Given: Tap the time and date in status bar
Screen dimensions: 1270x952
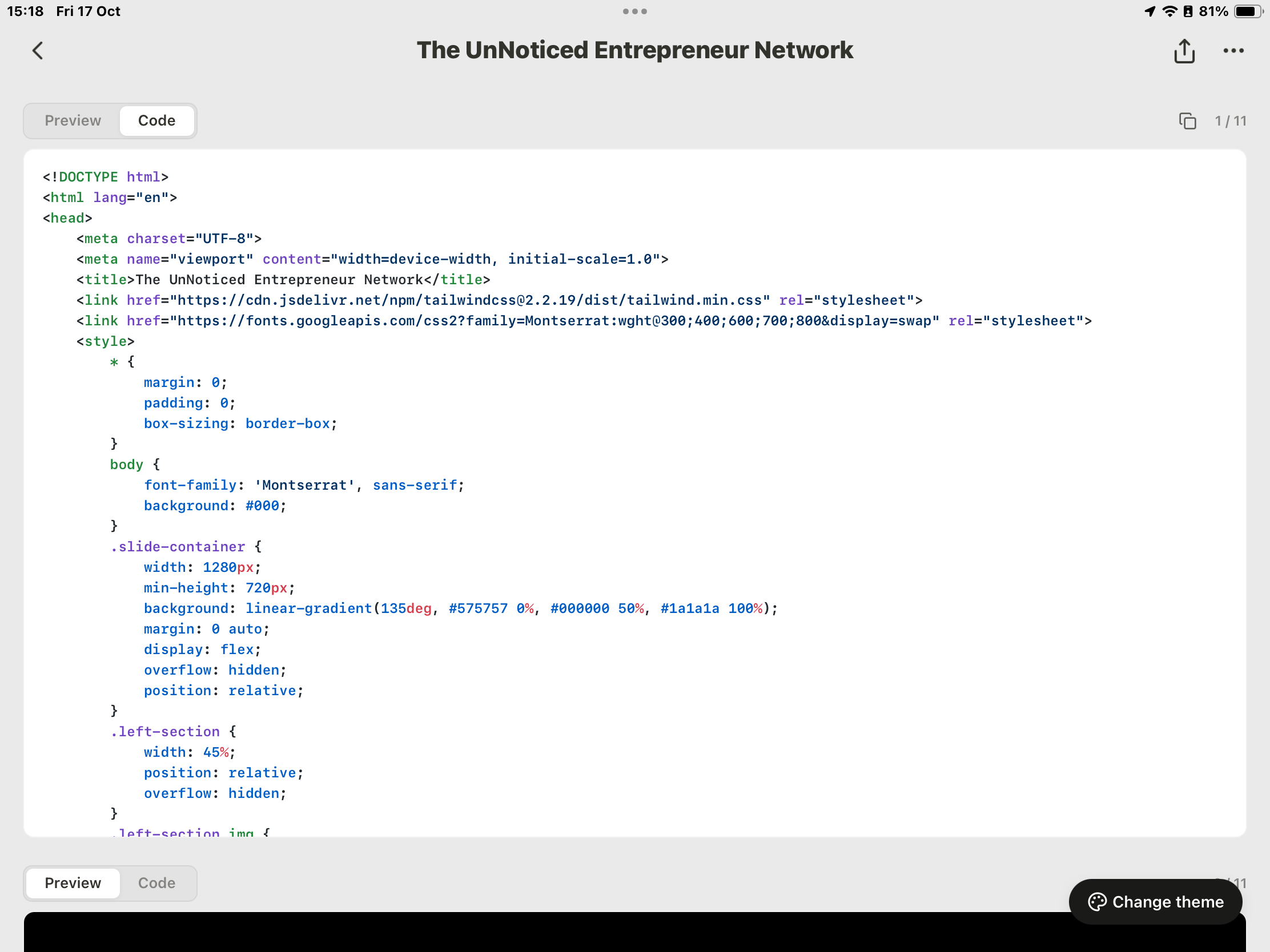Looking at the screenshot, I should point(63,11).
